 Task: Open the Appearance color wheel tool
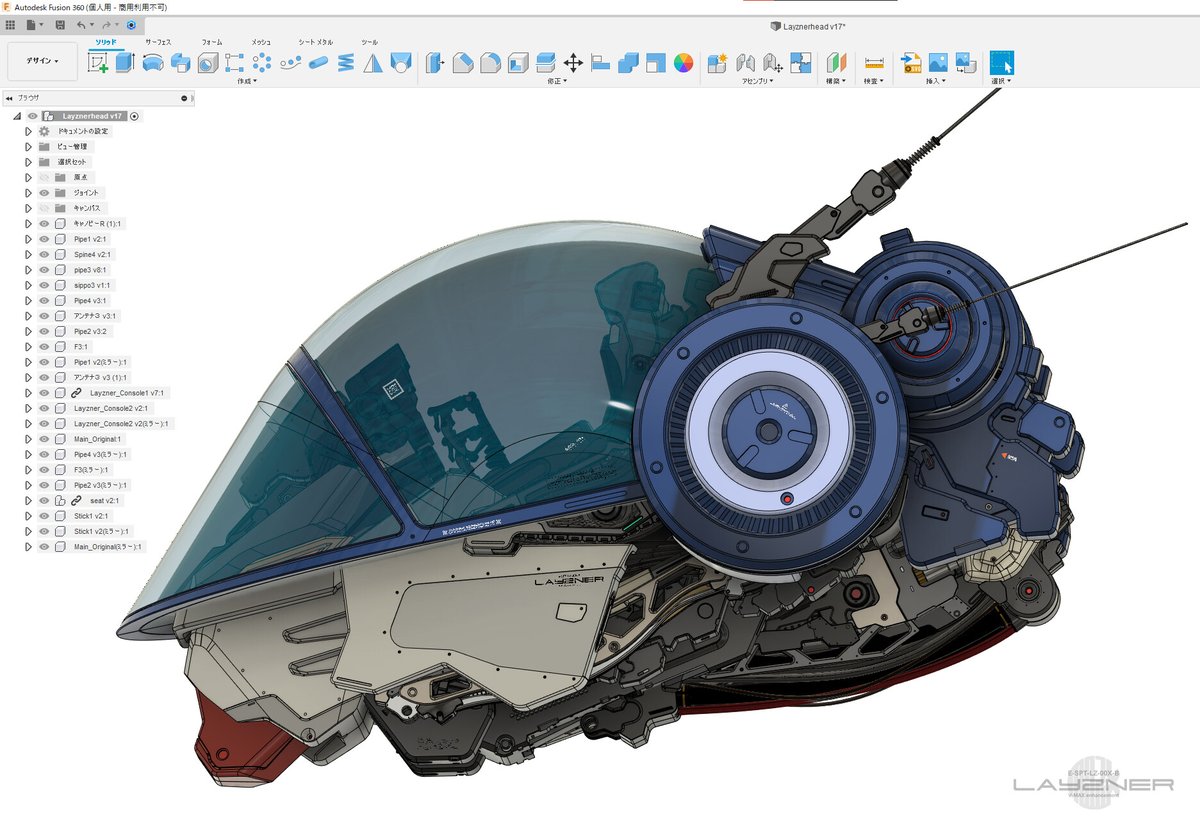click(683, 63)
